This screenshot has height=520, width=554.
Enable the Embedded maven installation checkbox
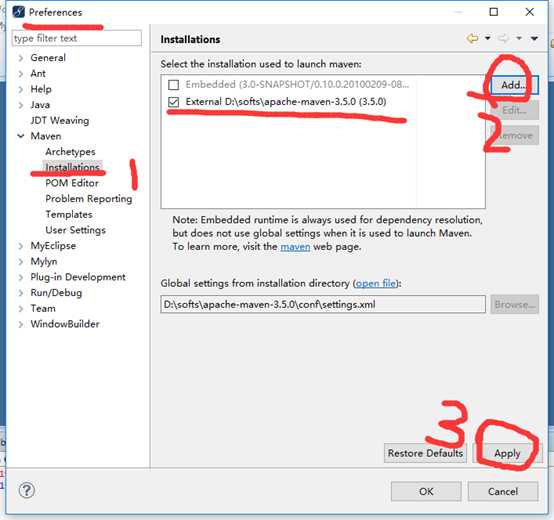tap(173, 85)
